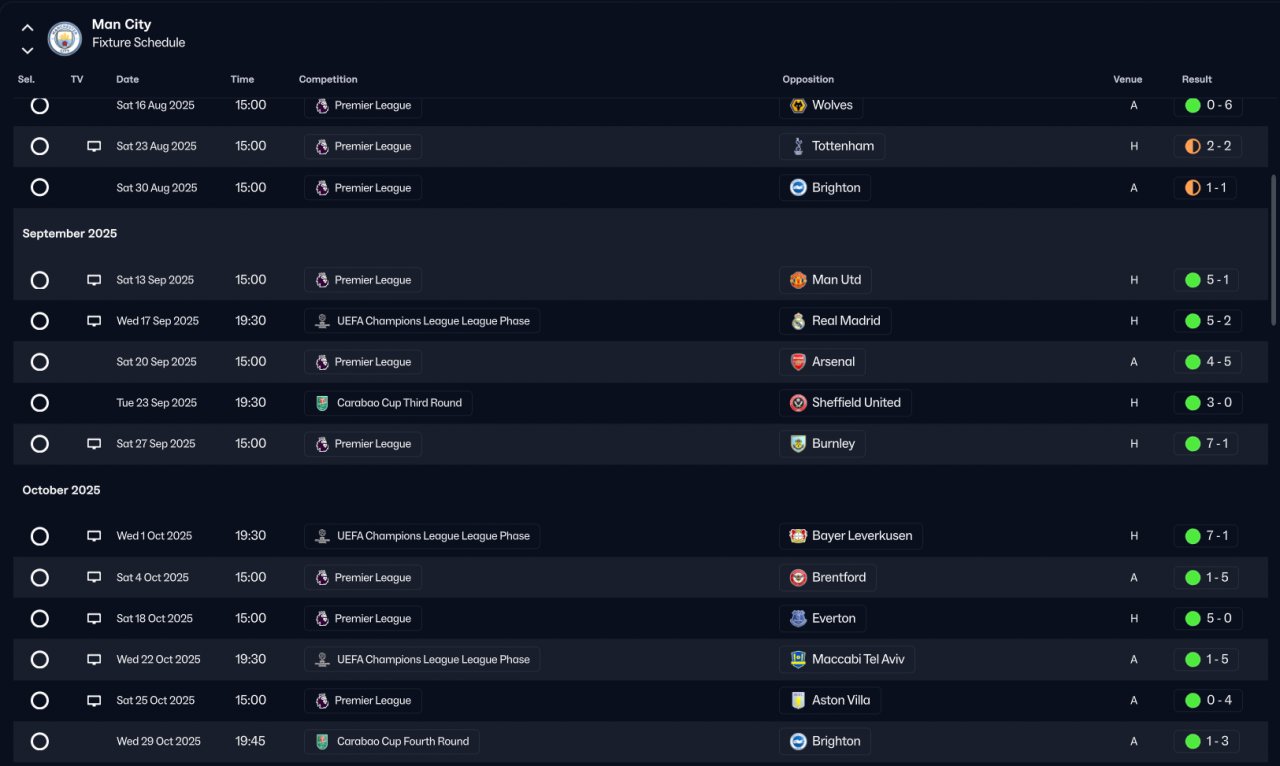This screenshot has height=766, width=1280.
Task: Sort fixtures by Date column header
Action: click(127, 79)
